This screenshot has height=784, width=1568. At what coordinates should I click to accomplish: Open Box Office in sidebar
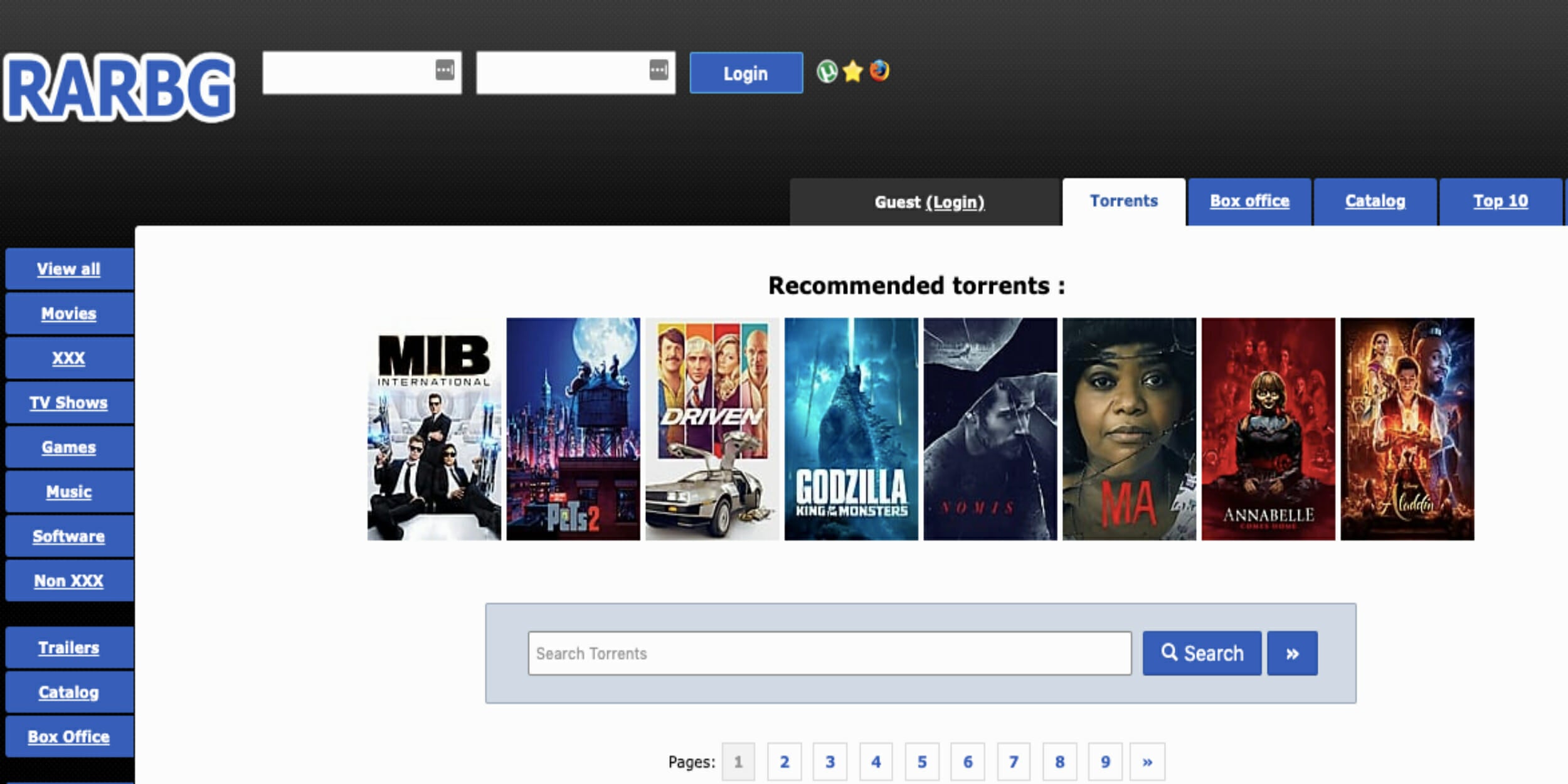click(69, 737)
